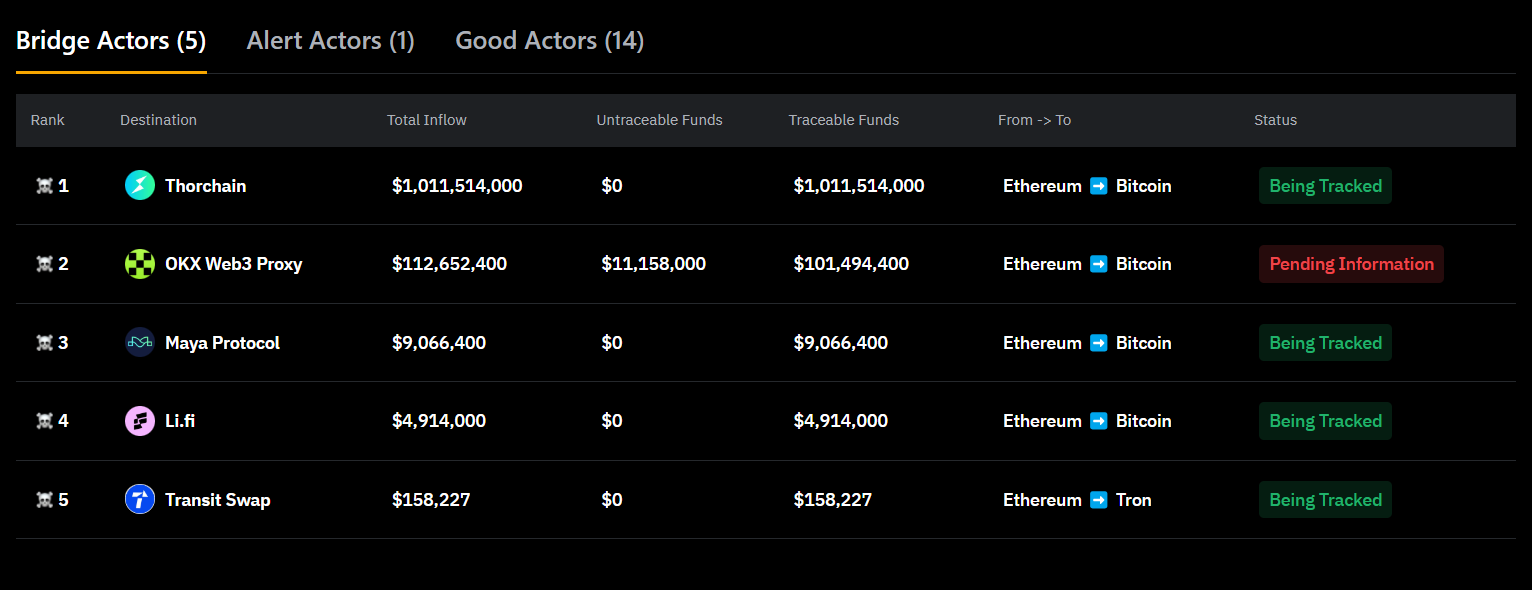
Task: Click Li.fi's untraceable funds $0 value
Action: tap(612, 421)
